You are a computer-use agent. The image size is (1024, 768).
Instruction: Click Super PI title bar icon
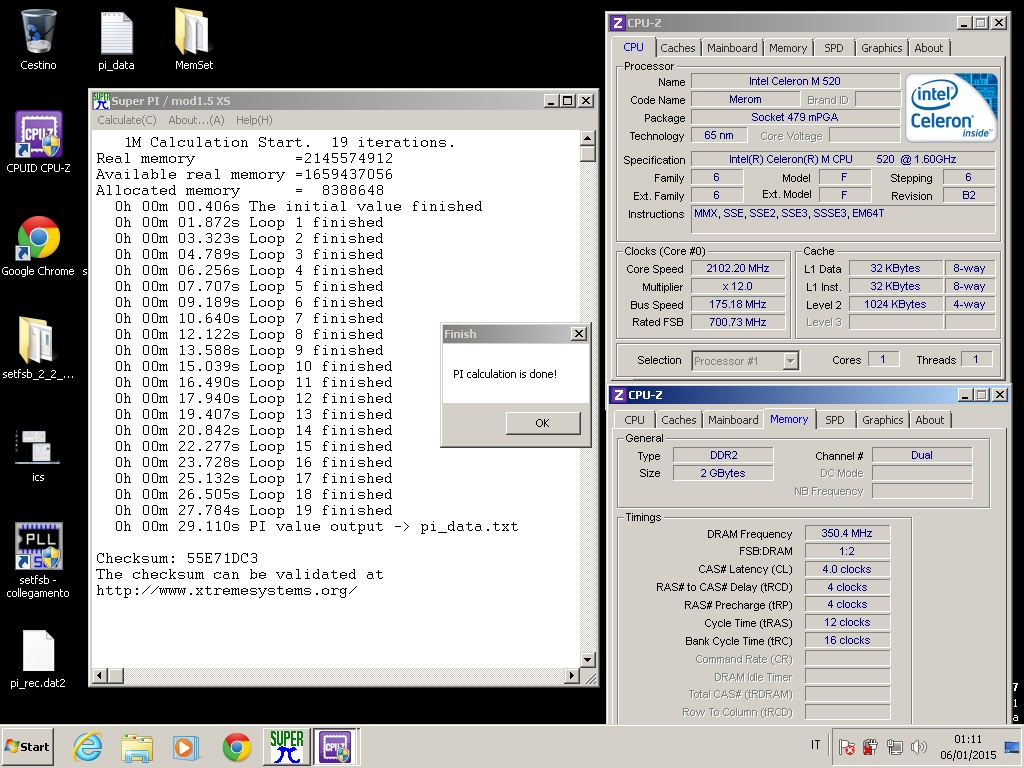click(101, 101)
